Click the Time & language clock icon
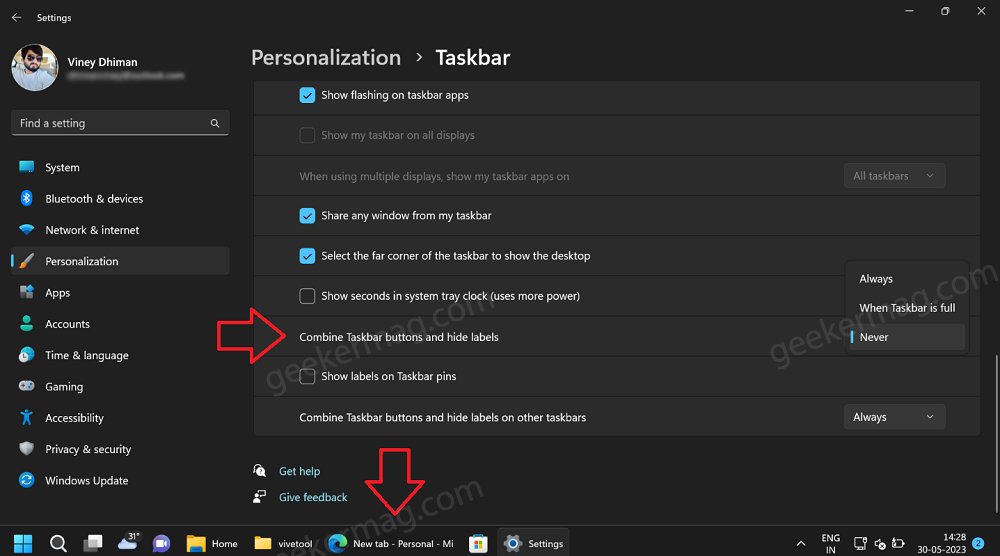This screenshot has width=1000, height=556. point(26,355)
